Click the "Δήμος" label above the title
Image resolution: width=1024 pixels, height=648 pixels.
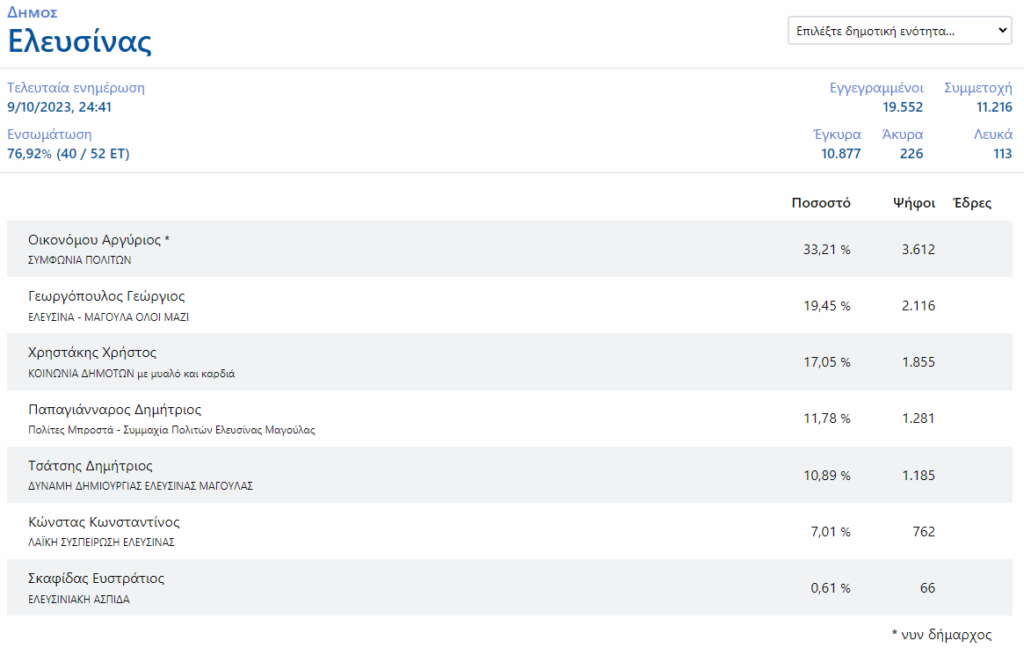pos(32,13)
